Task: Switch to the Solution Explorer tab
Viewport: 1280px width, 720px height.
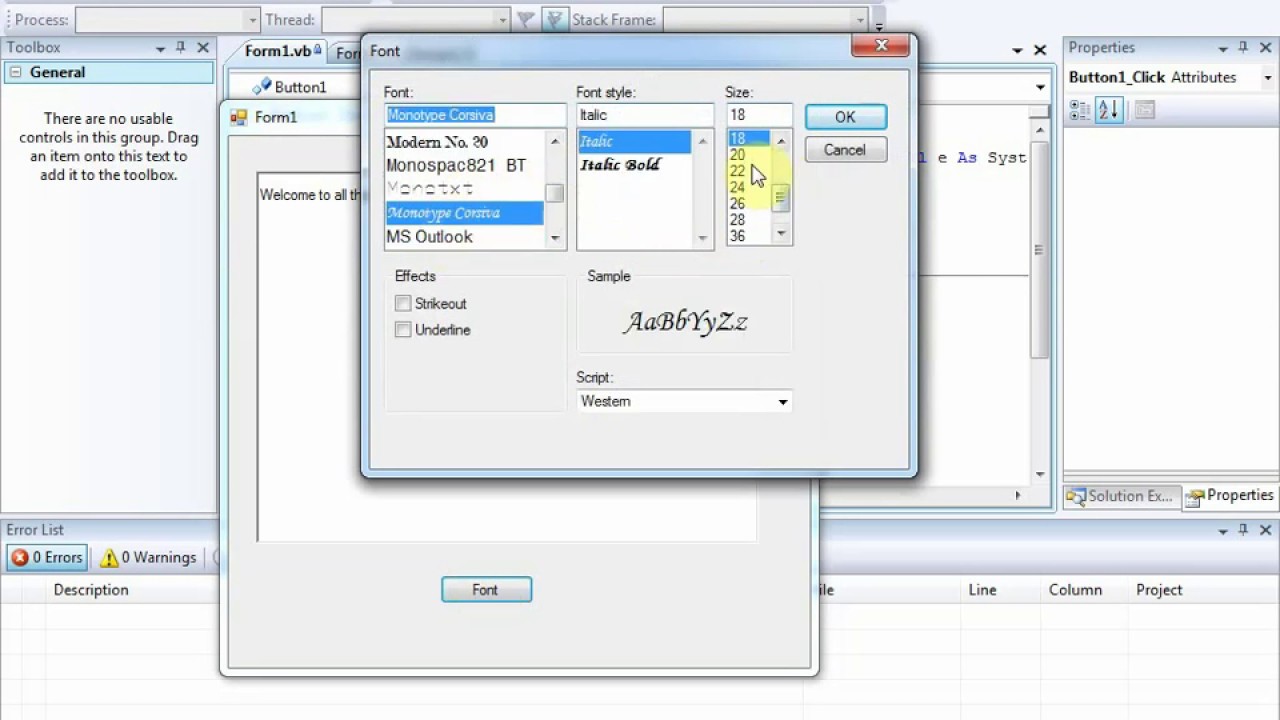Action: point(1121,496)
